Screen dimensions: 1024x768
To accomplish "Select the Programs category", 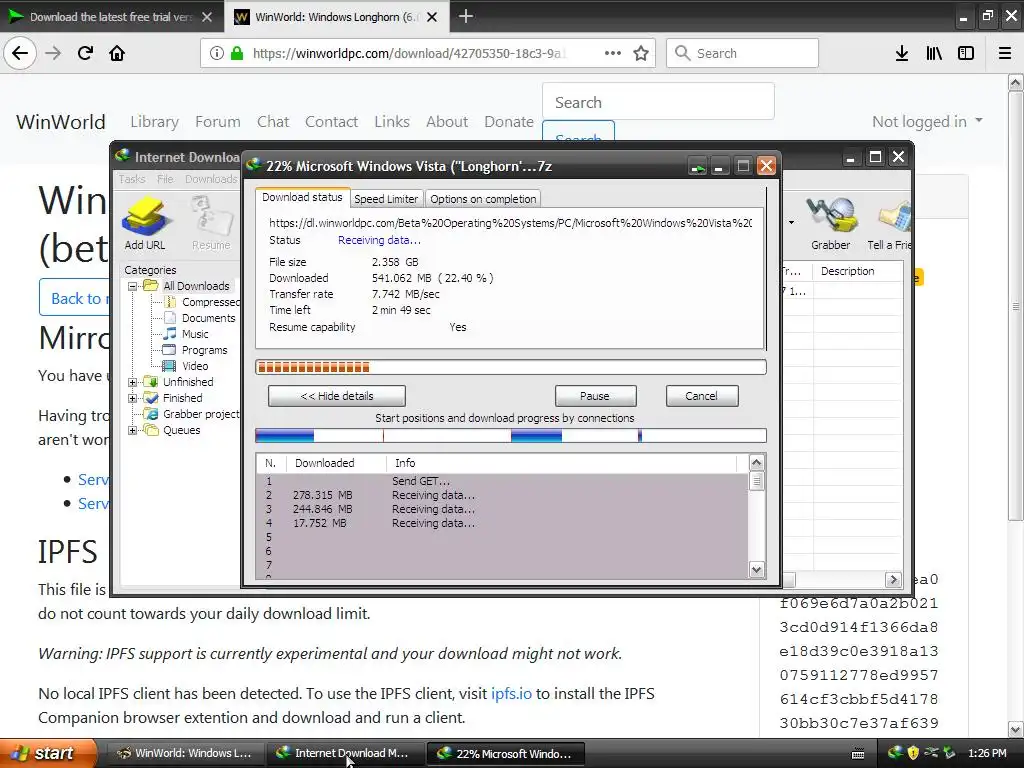I will tap(204, 350).
